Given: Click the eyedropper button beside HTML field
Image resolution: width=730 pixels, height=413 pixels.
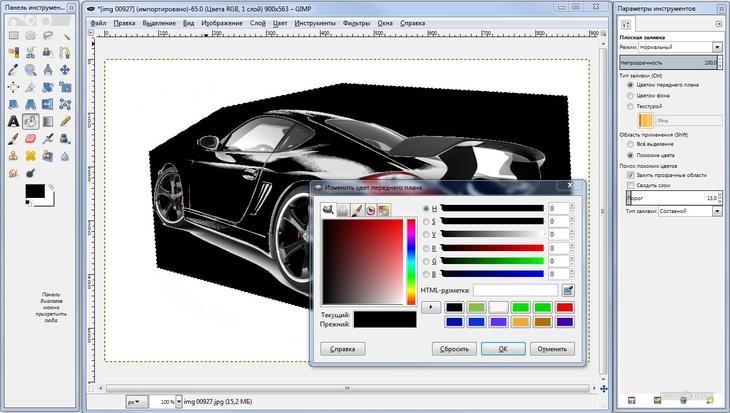Looking at the screenshot, I should pos(568,291).
